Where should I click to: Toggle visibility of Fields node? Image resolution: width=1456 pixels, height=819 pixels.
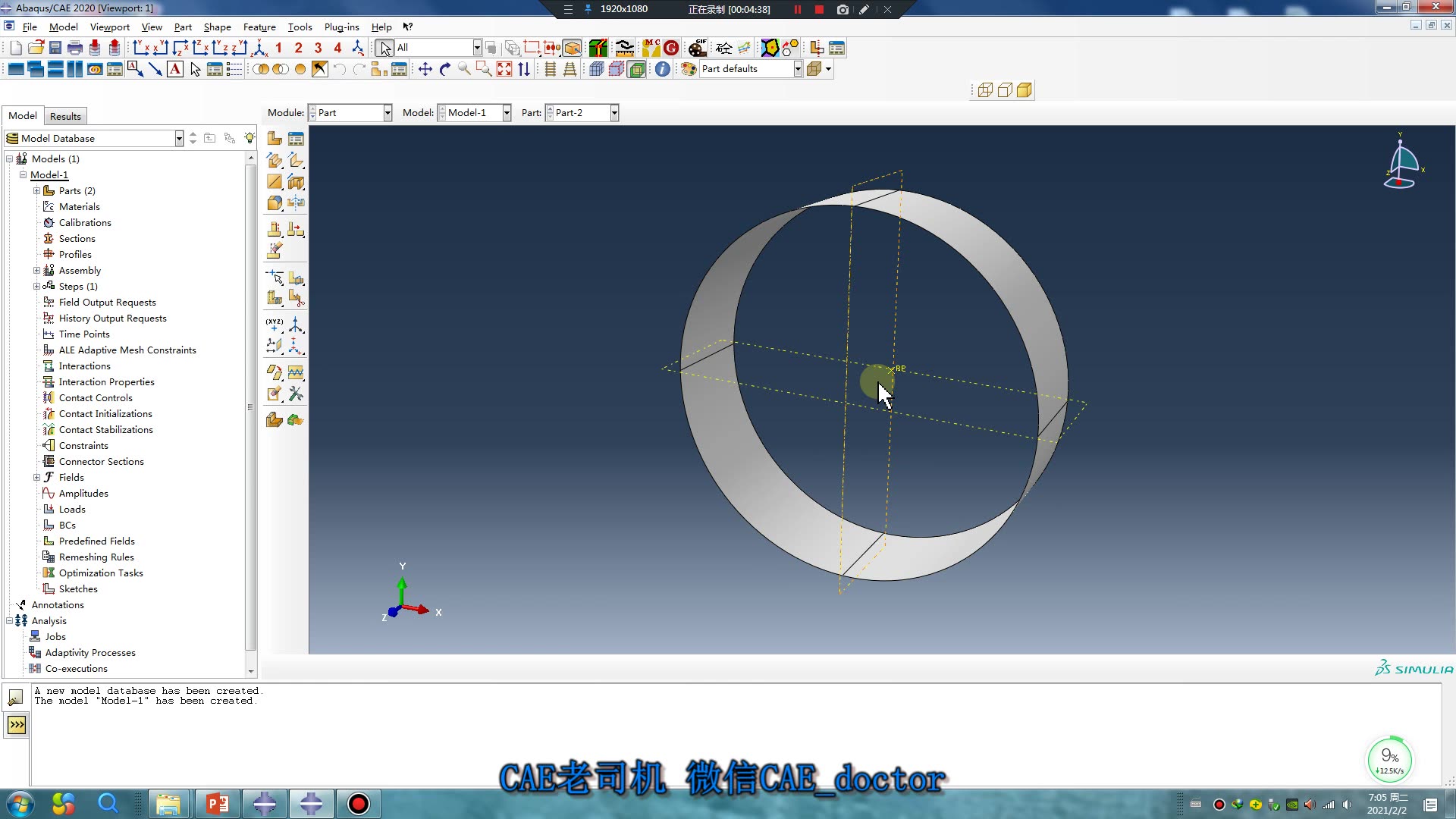click(x=36, y=477)
